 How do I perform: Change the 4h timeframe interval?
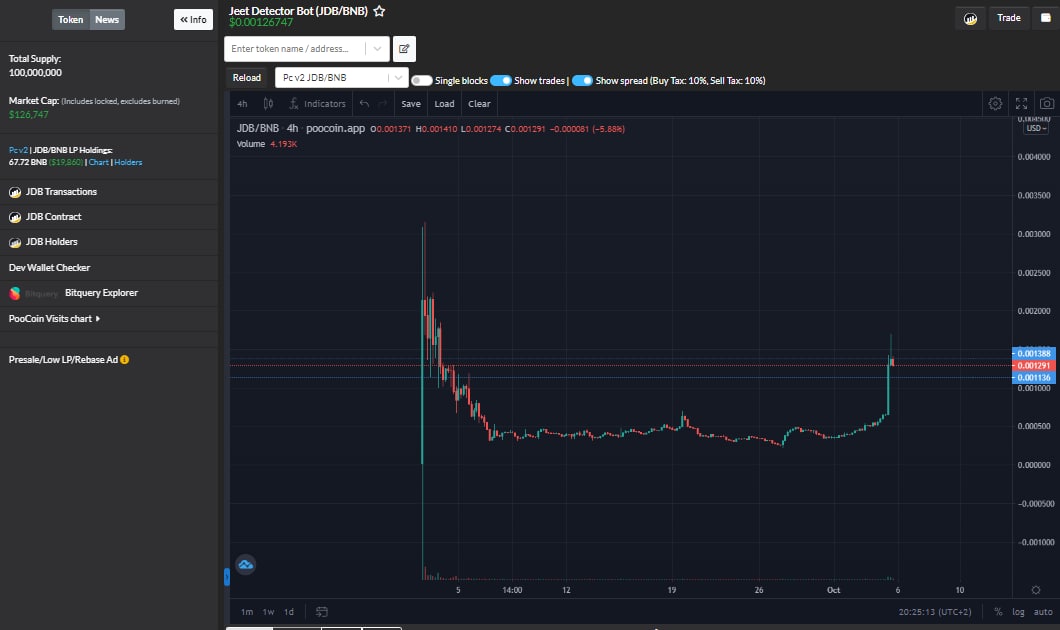pyautogui.click(x=242, y=103)
